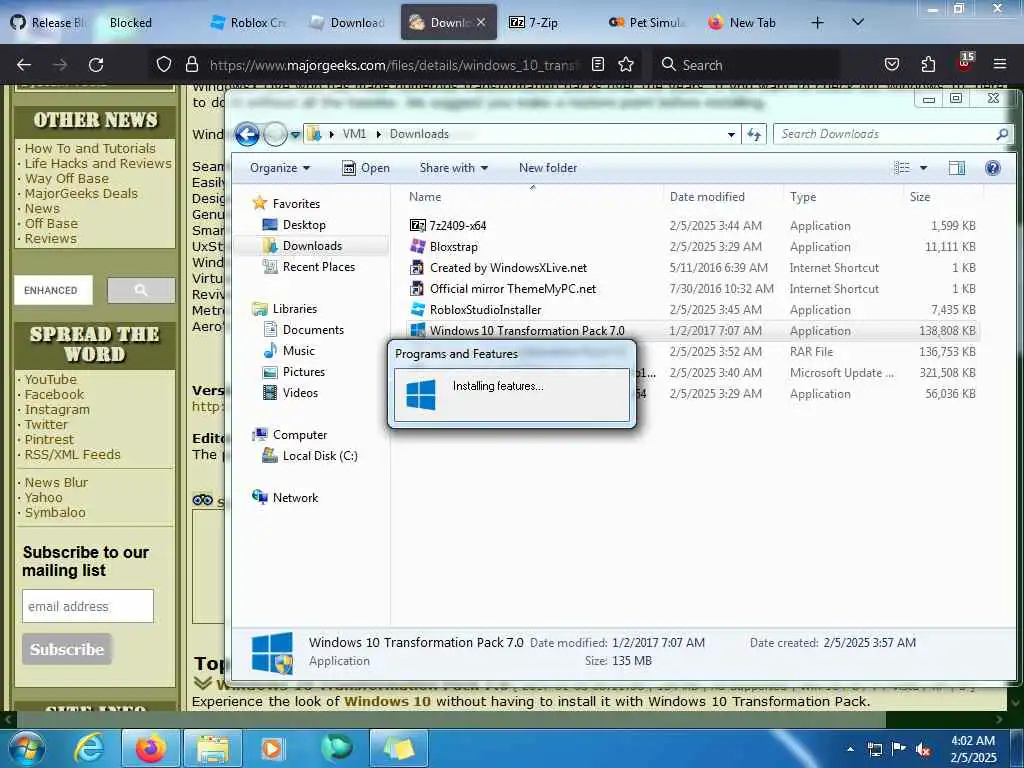1024x768 pixels.
Task: Open Firefox tracking protection shield
Action: click(x=164, y=64)
